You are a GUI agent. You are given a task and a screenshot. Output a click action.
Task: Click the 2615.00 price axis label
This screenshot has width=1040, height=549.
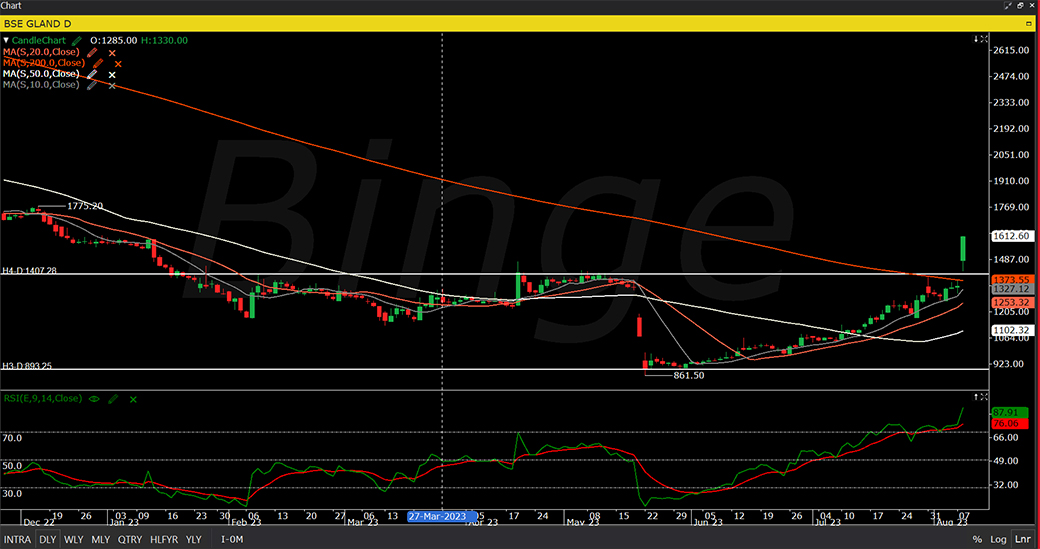point(1011,50)
